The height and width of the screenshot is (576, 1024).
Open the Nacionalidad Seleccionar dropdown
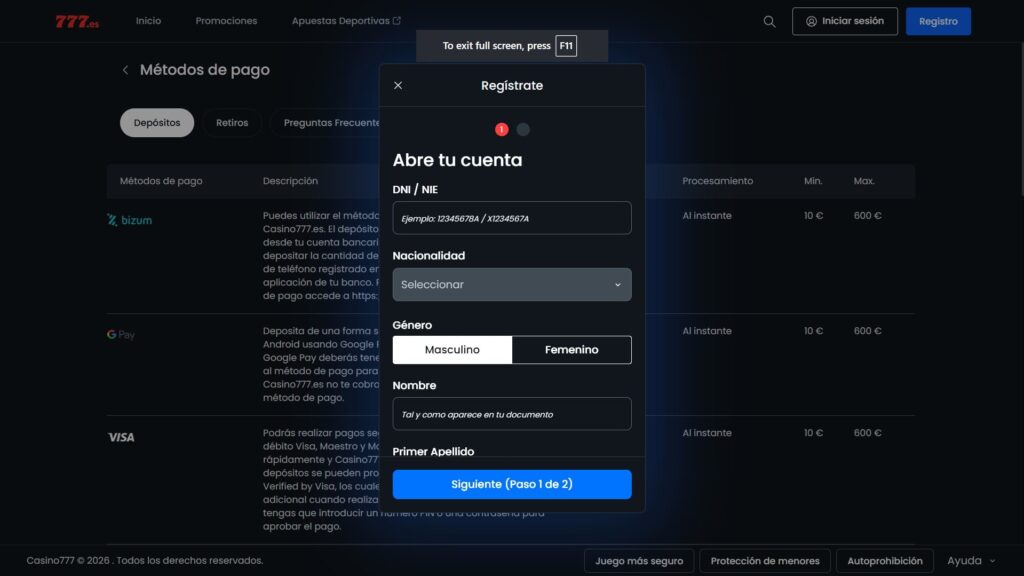pyautogui.click(x=512, y=285)
